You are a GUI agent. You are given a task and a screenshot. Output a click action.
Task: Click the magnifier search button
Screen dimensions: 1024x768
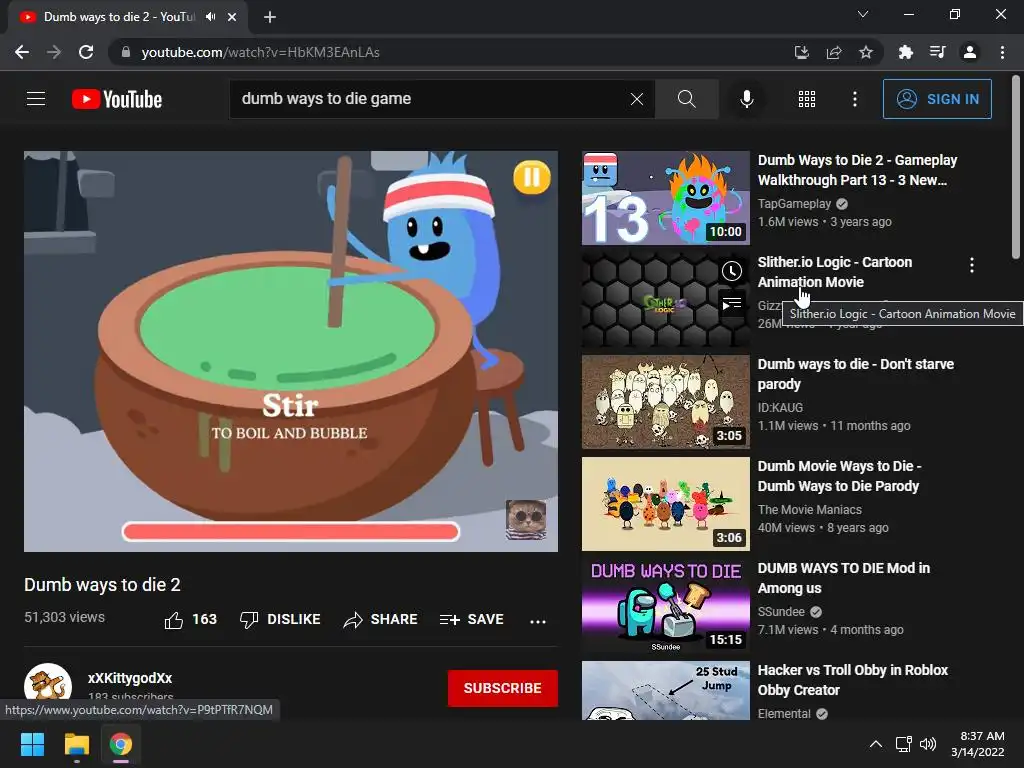click(x=686, y=99)
